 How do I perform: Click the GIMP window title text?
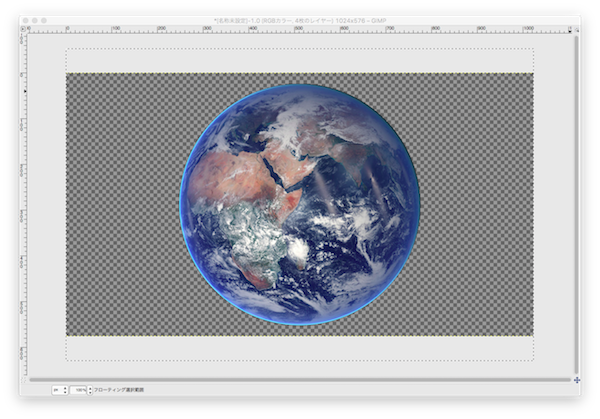[x=300, y=21]
